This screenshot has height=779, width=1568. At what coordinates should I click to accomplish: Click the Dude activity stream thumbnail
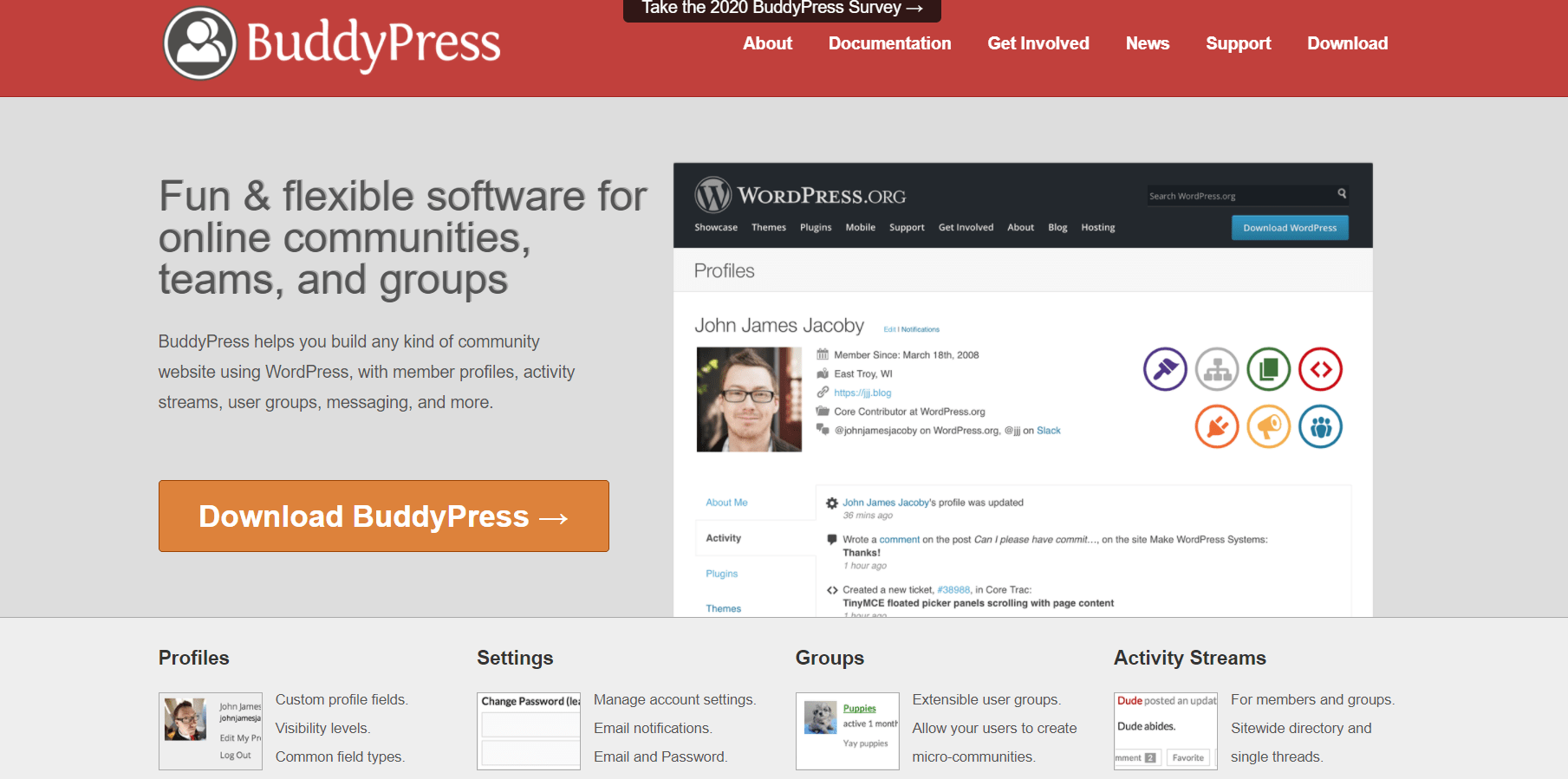pyautogui.click(x=1166, y=731)
